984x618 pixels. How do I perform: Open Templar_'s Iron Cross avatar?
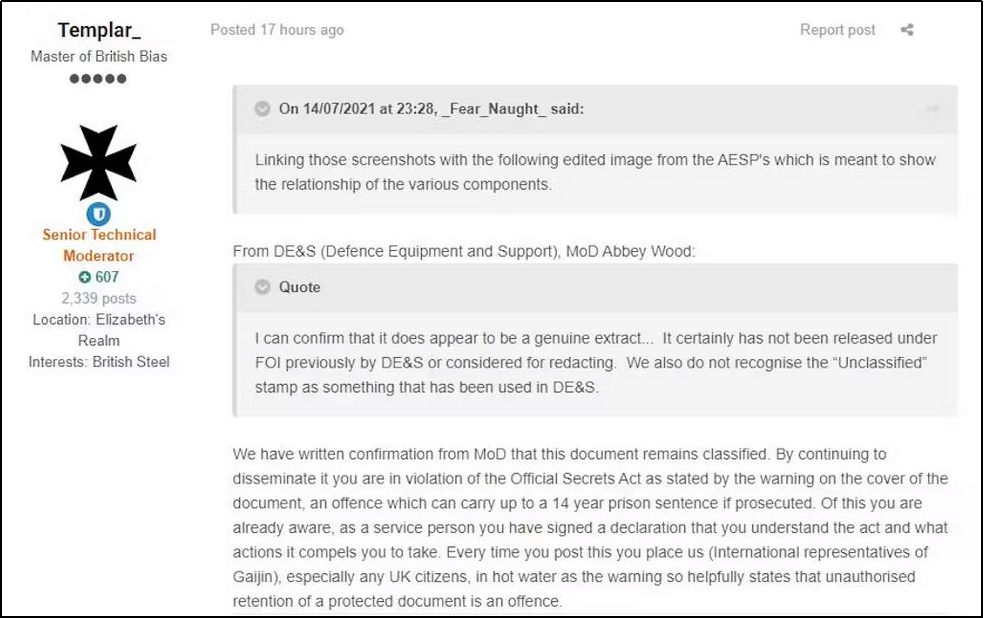click(98, 163)
